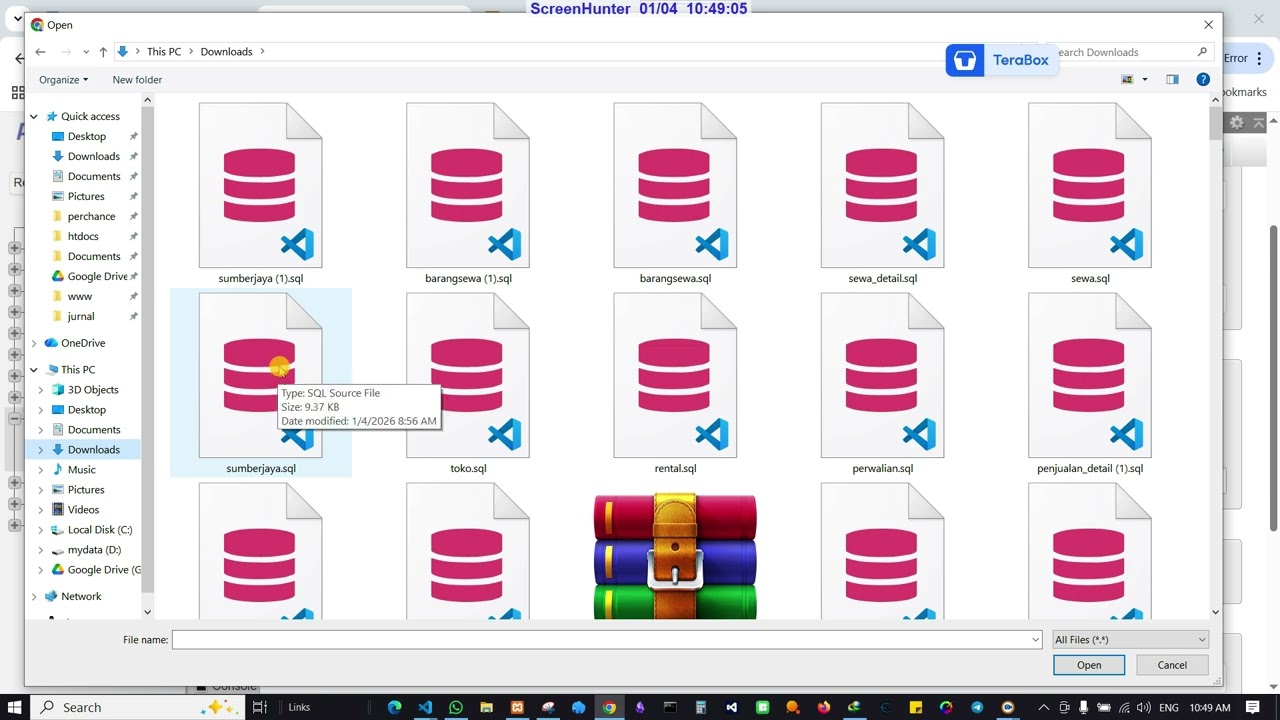Open the htdocs folder in Quick access
This screenshot has height=720, width=1280.
(x=83, y=236)
